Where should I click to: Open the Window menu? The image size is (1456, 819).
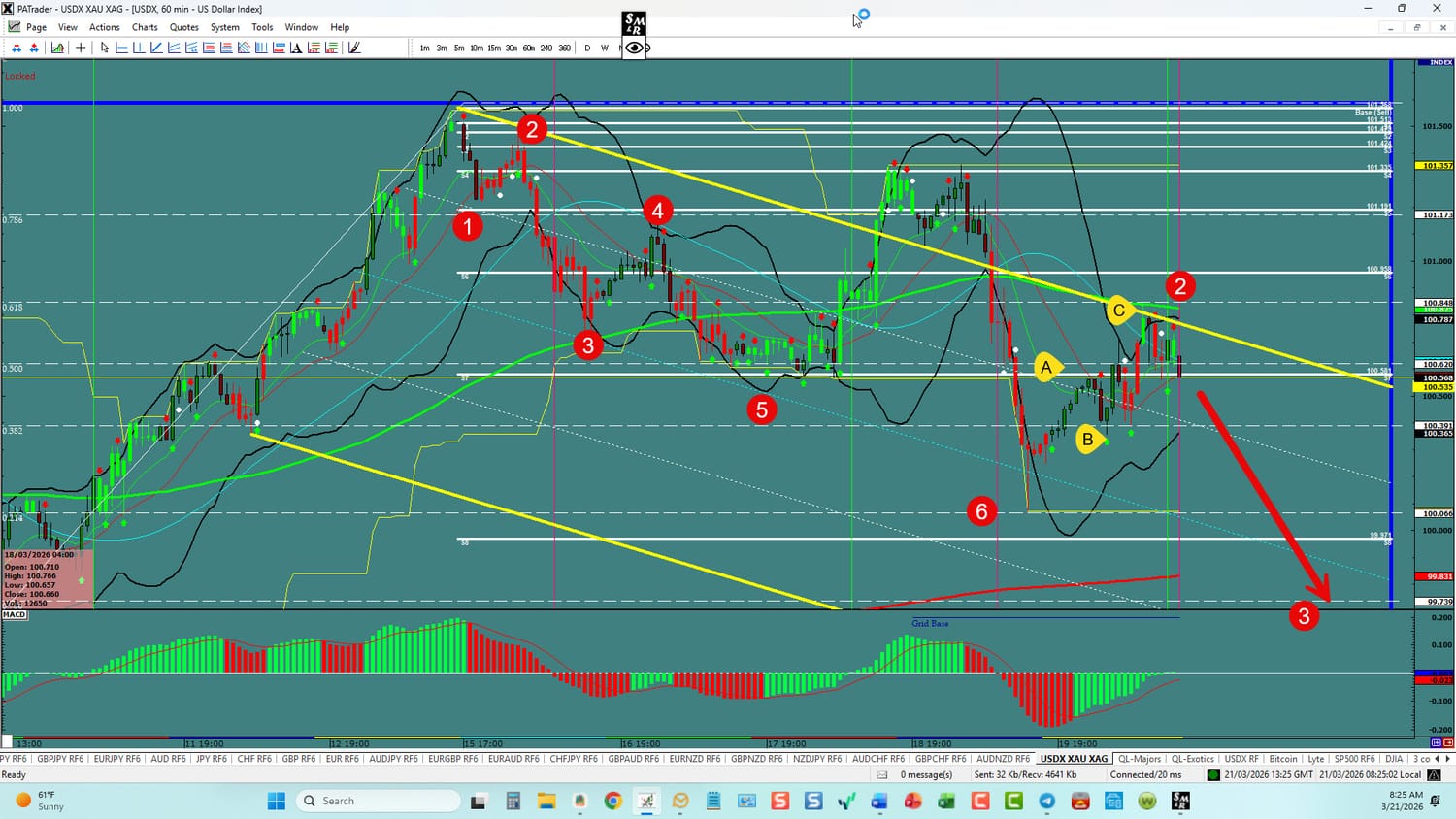tap(302, 27)
